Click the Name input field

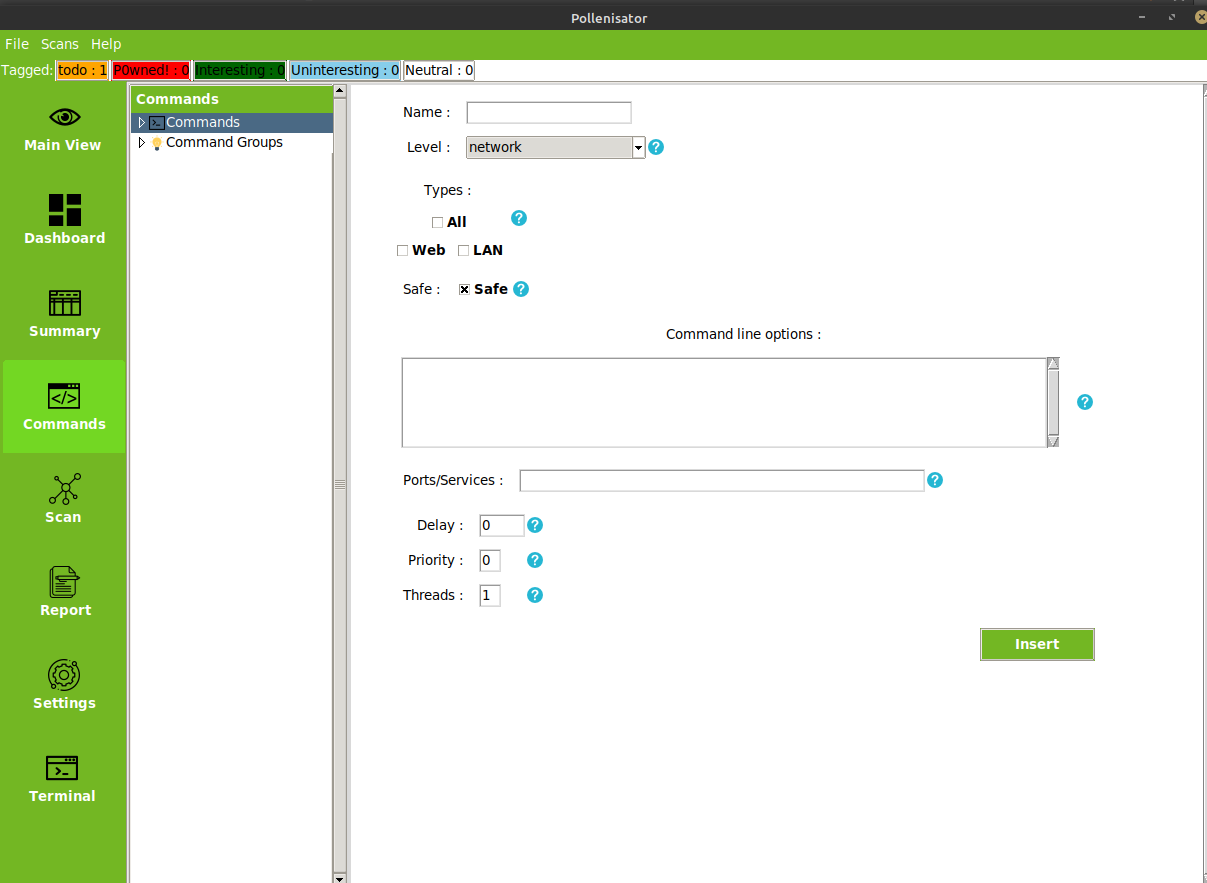coord(549,112)
